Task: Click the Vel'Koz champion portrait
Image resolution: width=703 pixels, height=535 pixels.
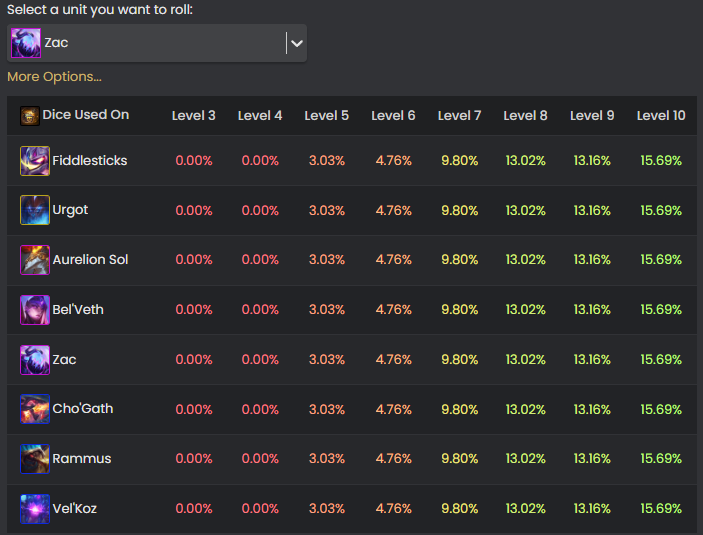Action: [35, 509]
